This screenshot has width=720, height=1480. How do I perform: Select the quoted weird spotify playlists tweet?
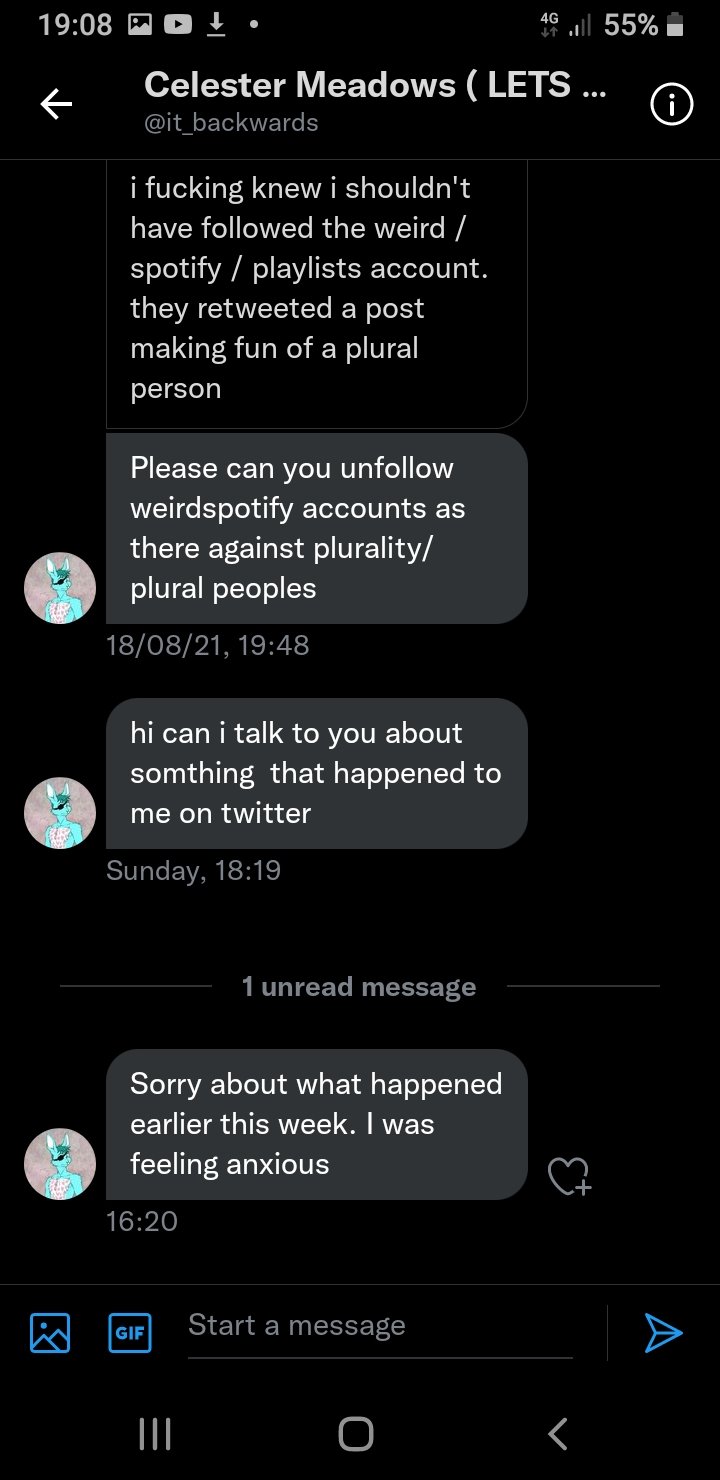[x=316, y=290]
